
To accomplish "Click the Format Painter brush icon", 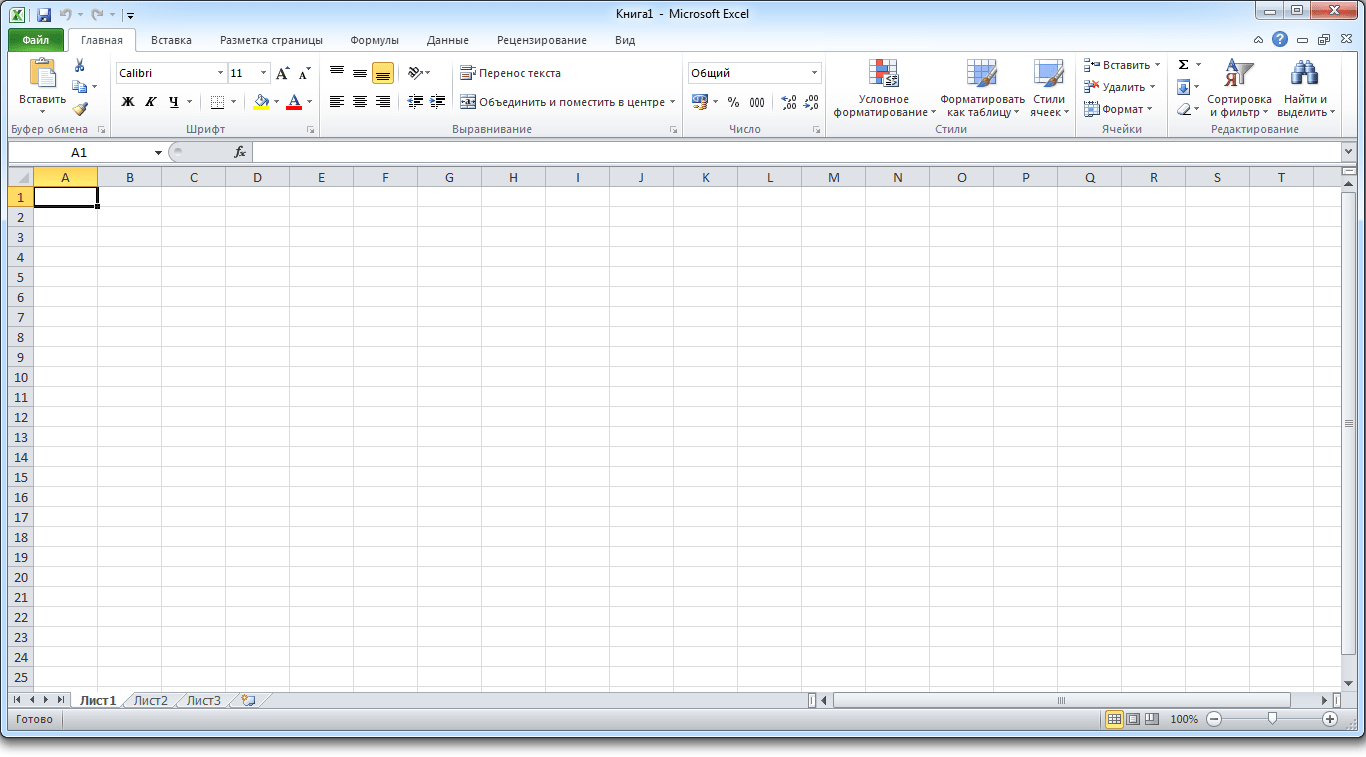I will click(80, 109).
